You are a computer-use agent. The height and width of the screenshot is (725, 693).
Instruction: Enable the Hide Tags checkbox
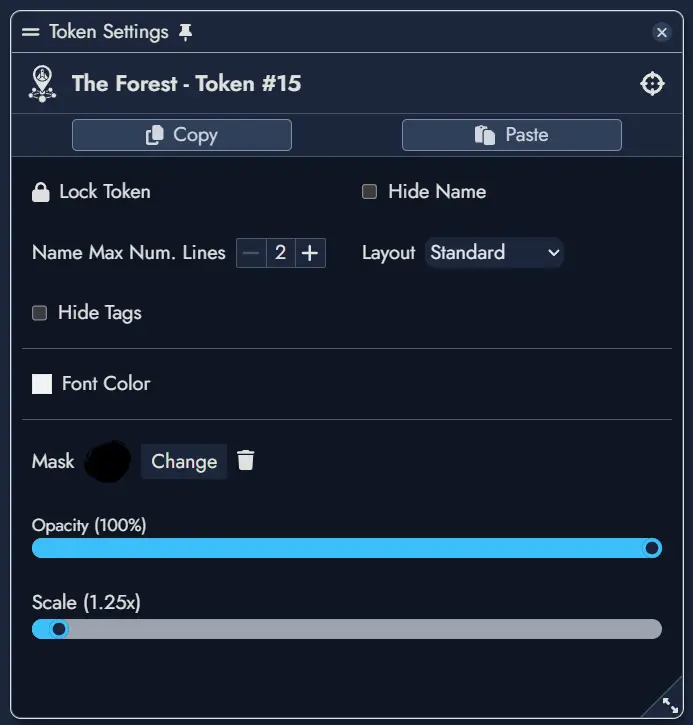40,313
